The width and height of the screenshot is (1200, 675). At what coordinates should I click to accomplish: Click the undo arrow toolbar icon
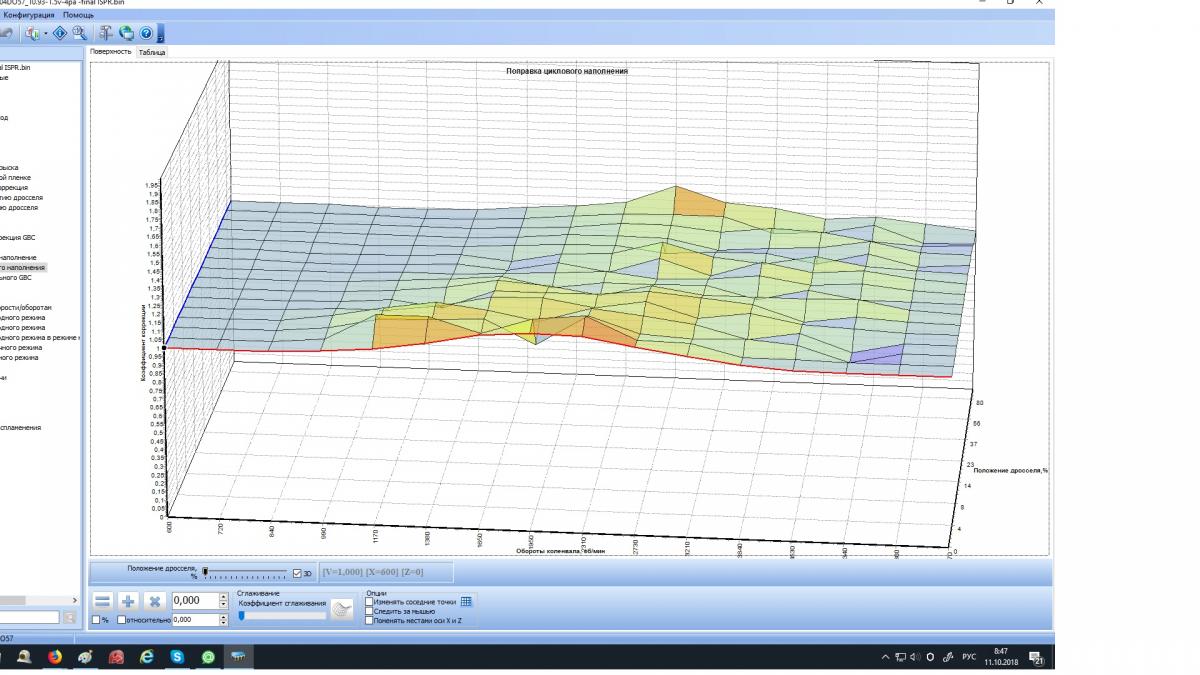tap(6, 33)
